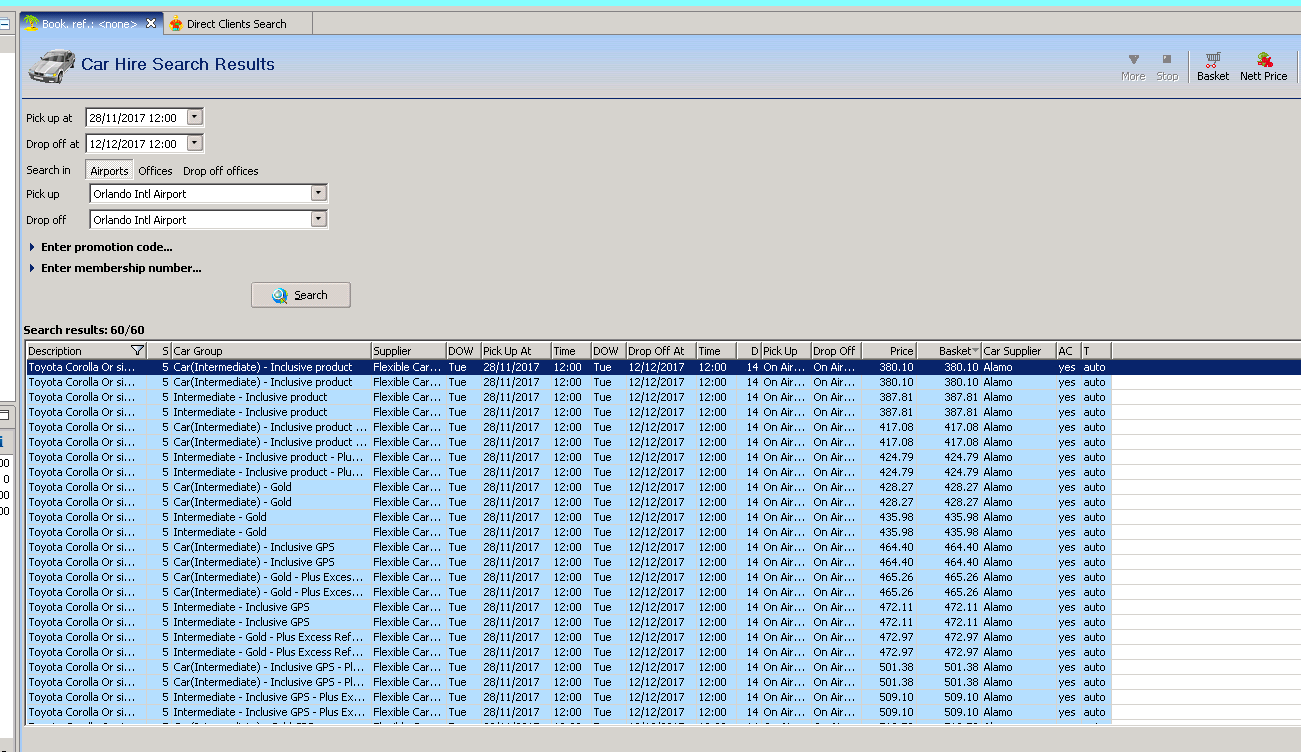The image size is (1301, 752).
Task: Sort by the Pick Up At column header
Action: 515,351
